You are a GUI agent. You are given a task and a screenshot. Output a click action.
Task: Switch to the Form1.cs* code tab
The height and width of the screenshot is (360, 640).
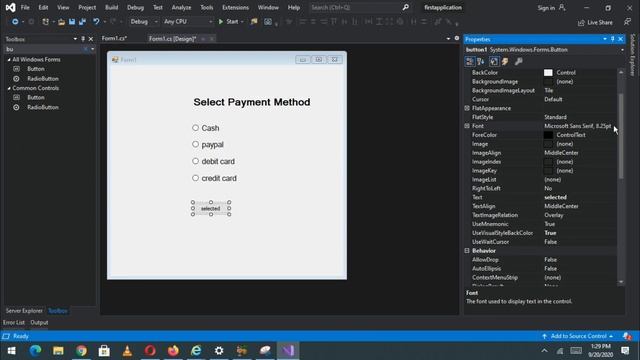[x=114, y=38]
